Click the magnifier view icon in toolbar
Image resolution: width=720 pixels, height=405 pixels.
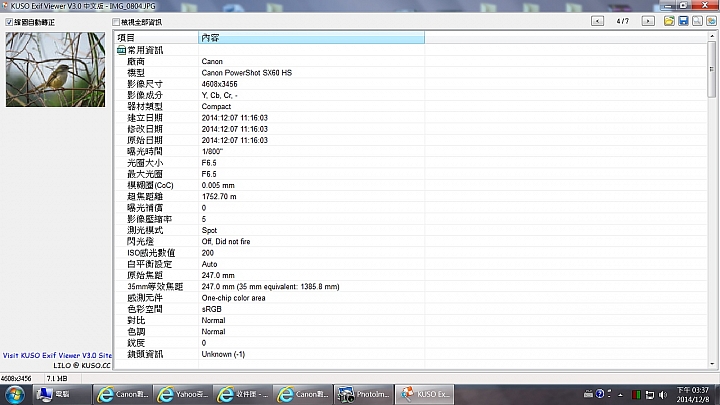(x=697, y=21)
